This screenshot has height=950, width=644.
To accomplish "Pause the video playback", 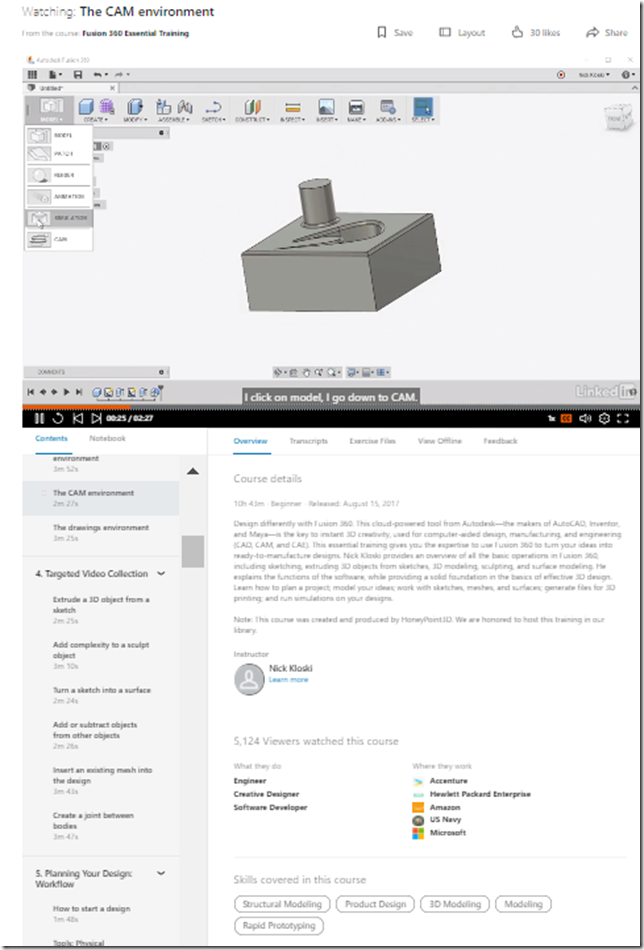I will [x=39, y=418].
